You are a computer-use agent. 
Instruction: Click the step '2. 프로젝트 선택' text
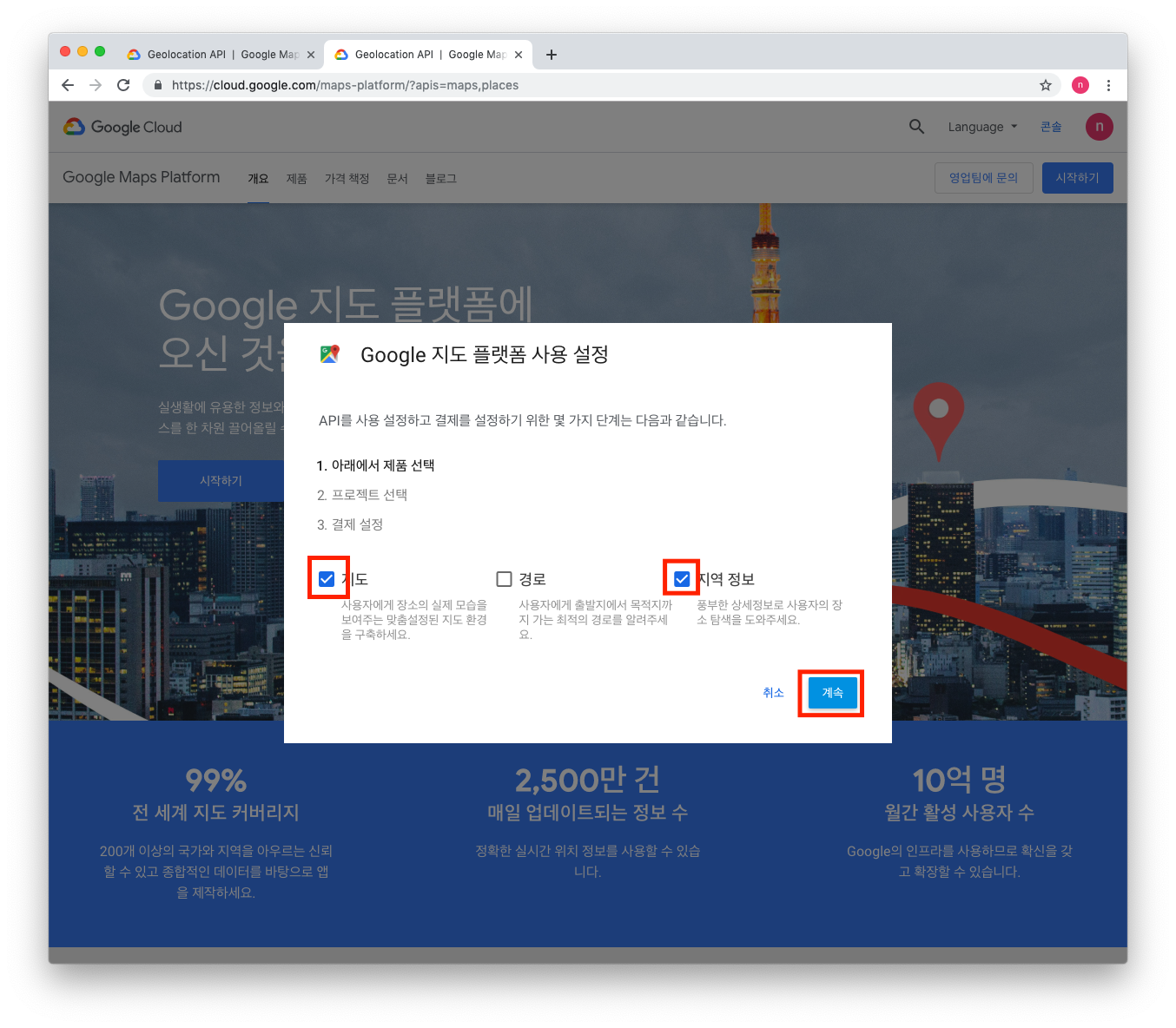click(362, 495)
